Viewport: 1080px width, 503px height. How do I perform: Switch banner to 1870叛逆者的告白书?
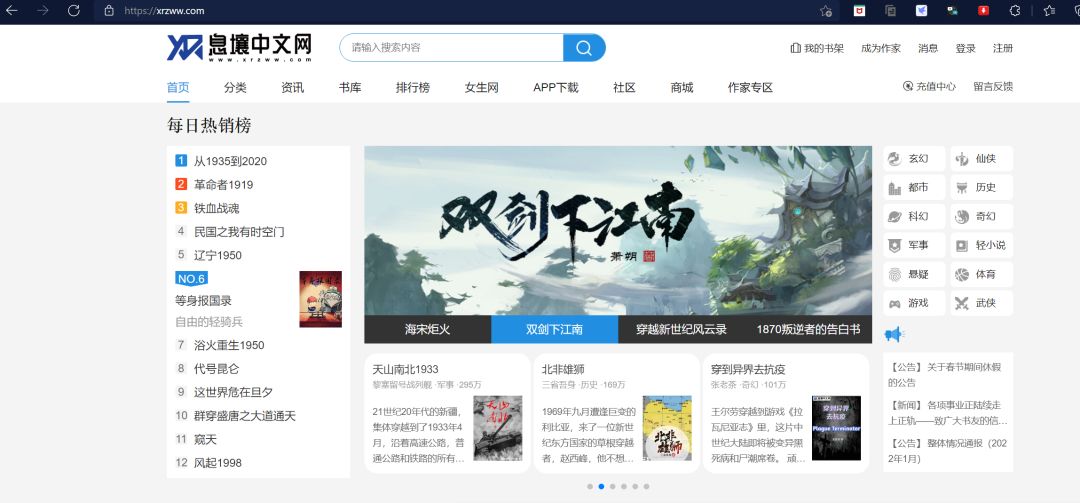pyautogui.click(x=809, y=329)
